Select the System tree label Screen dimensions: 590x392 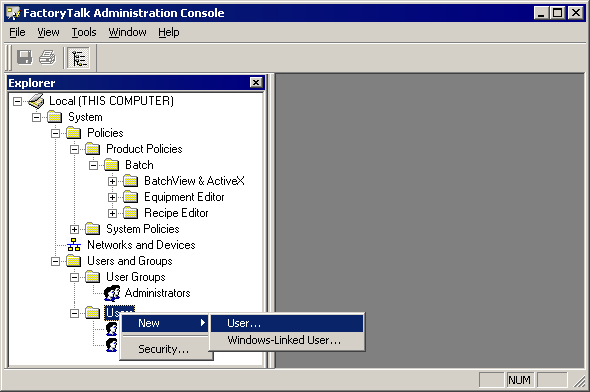(85, 117)
